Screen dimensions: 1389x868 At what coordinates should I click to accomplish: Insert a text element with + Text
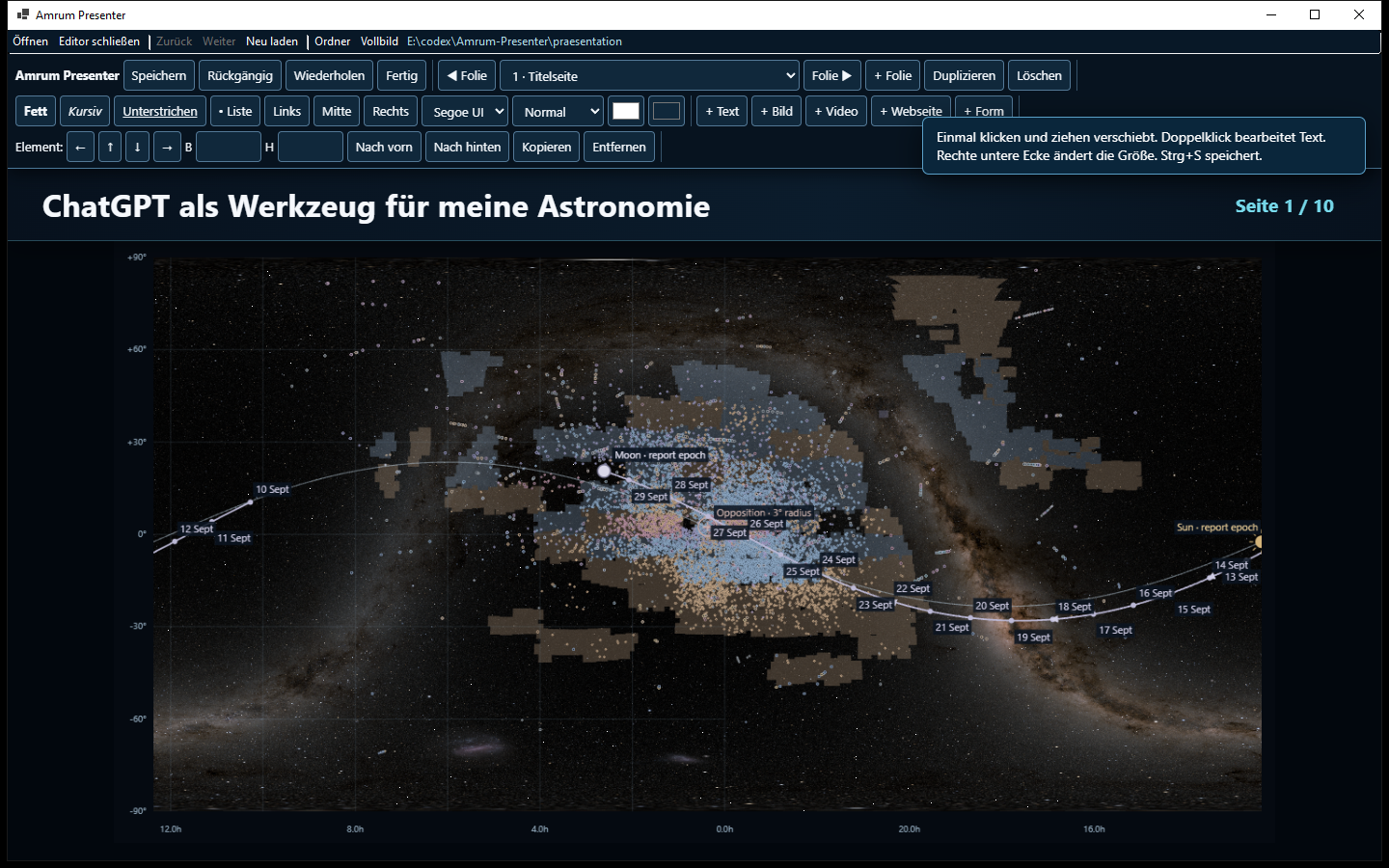tap(722, 112)
